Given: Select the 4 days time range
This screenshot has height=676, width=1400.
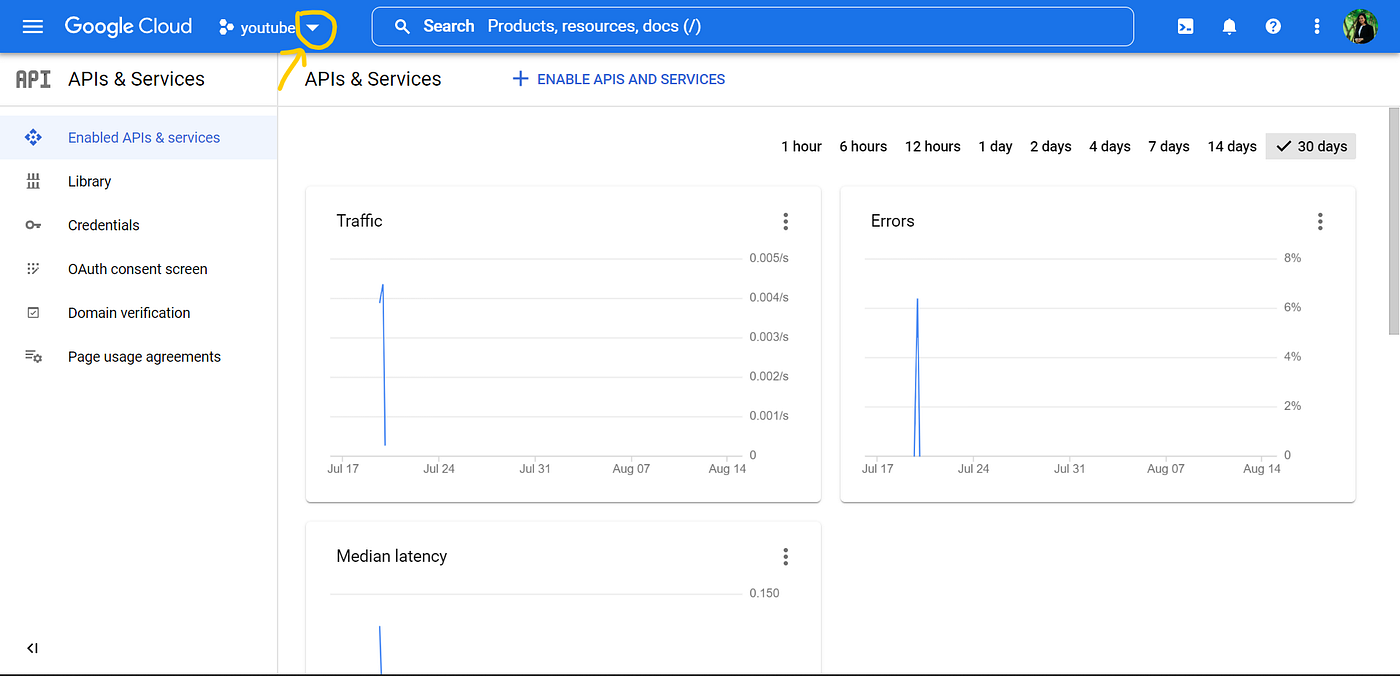Looking at the screenshot, I should (x=1109, y=146).
